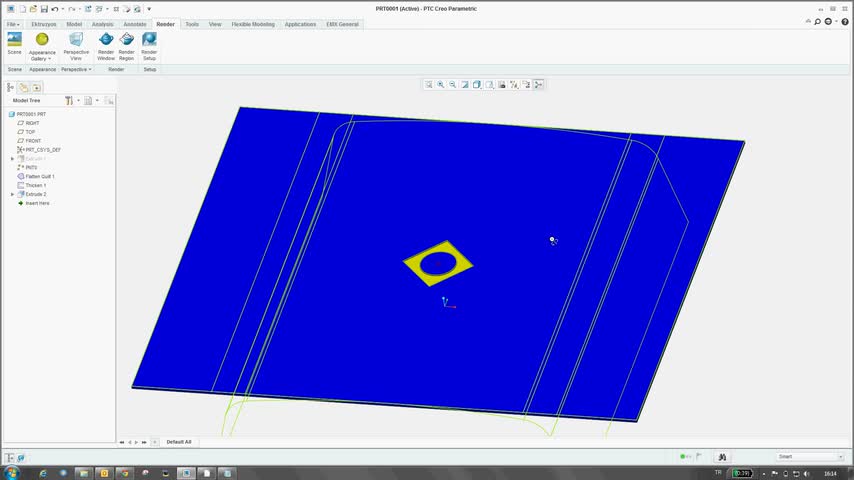Open the Windows Start button
The image size is (854, 480).
[11, 472]
